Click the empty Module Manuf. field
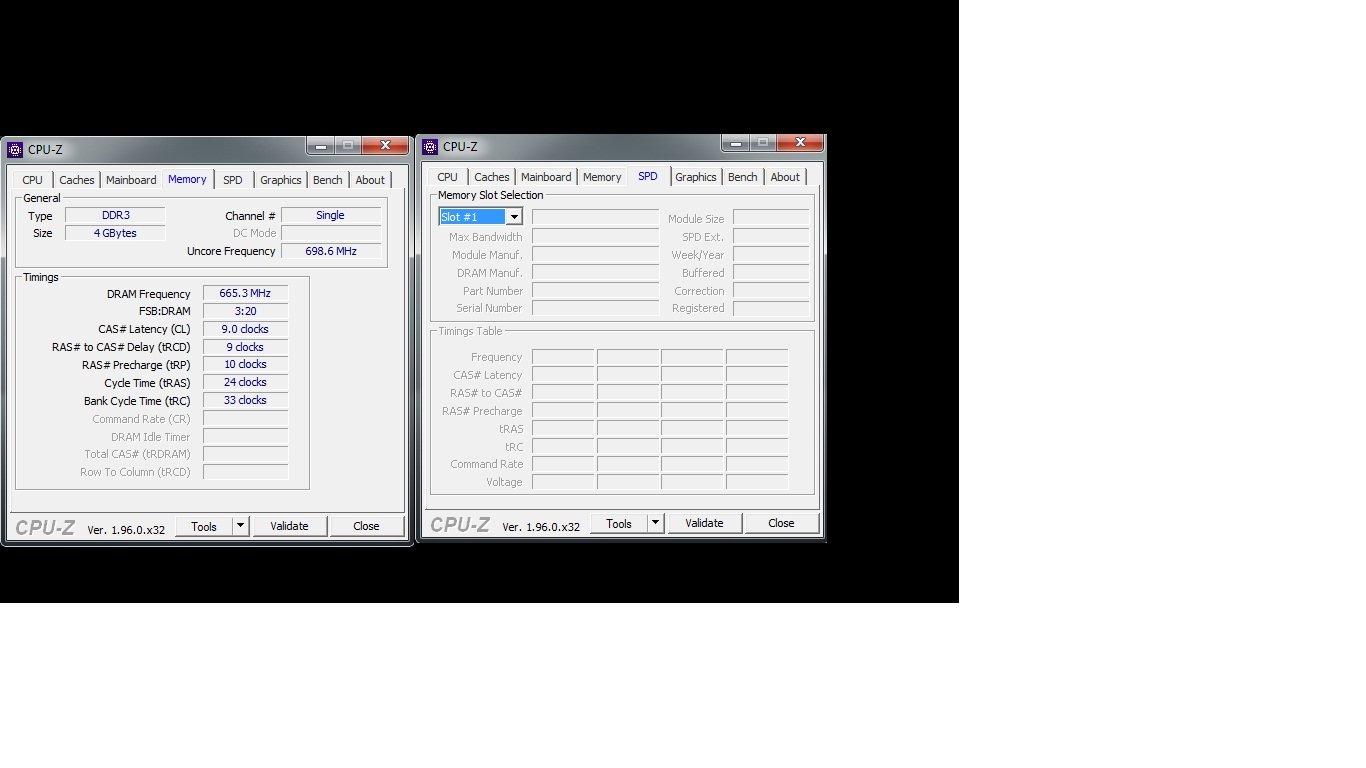The image size is (1366, 768). (x=597, y=254)
